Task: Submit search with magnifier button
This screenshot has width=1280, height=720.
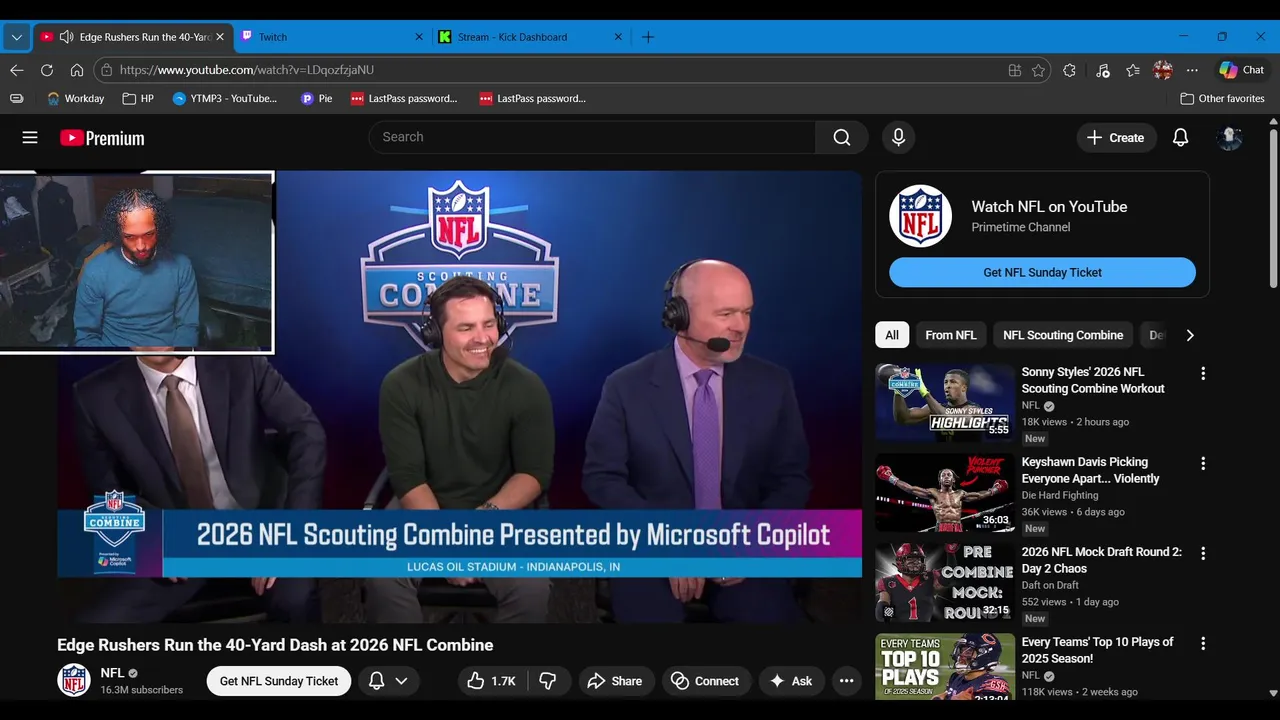Action: [842, 137]
